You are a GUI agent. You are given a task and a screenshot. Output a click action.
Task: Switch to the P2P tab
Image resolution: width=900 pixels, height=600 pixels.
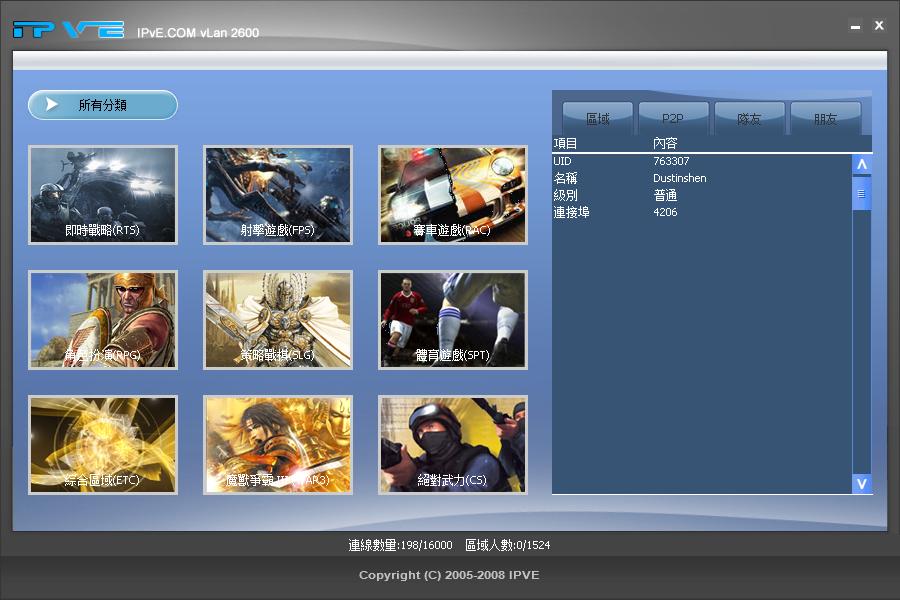(x=673, y=118)
